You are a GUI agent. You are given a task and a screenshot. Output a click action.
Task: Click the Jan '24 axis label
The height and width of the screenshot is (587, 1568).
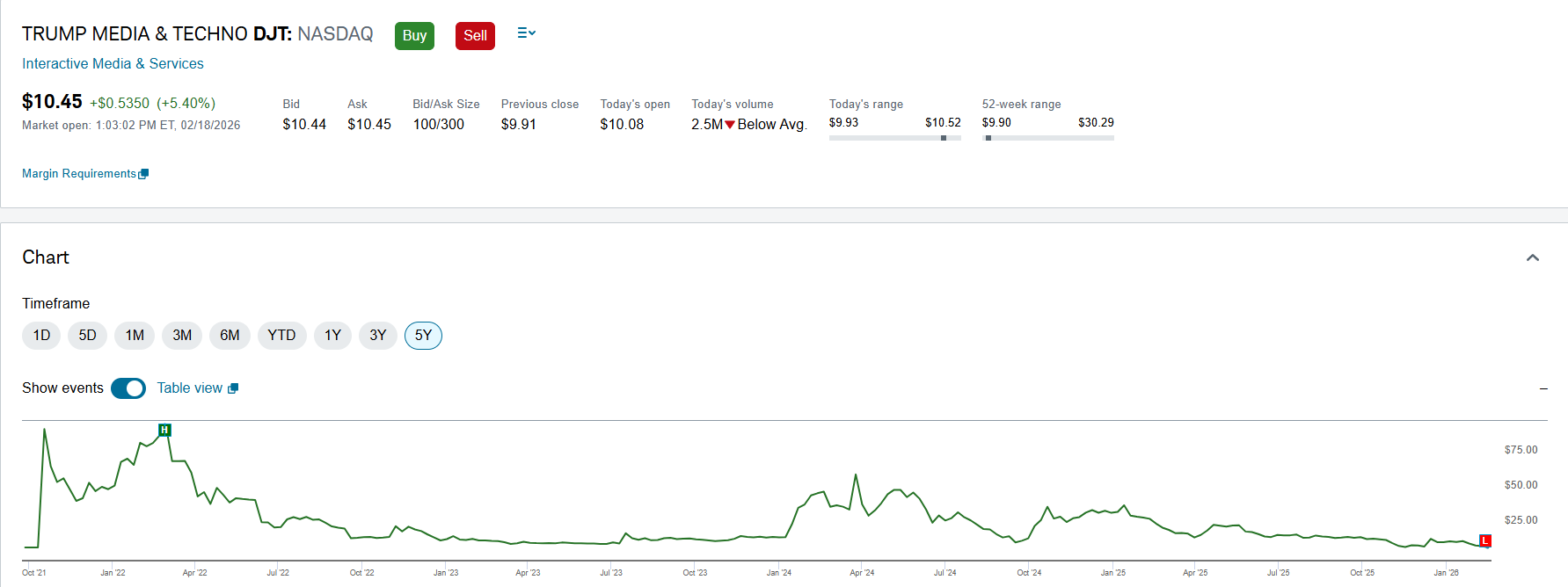[x=778, y=573]
